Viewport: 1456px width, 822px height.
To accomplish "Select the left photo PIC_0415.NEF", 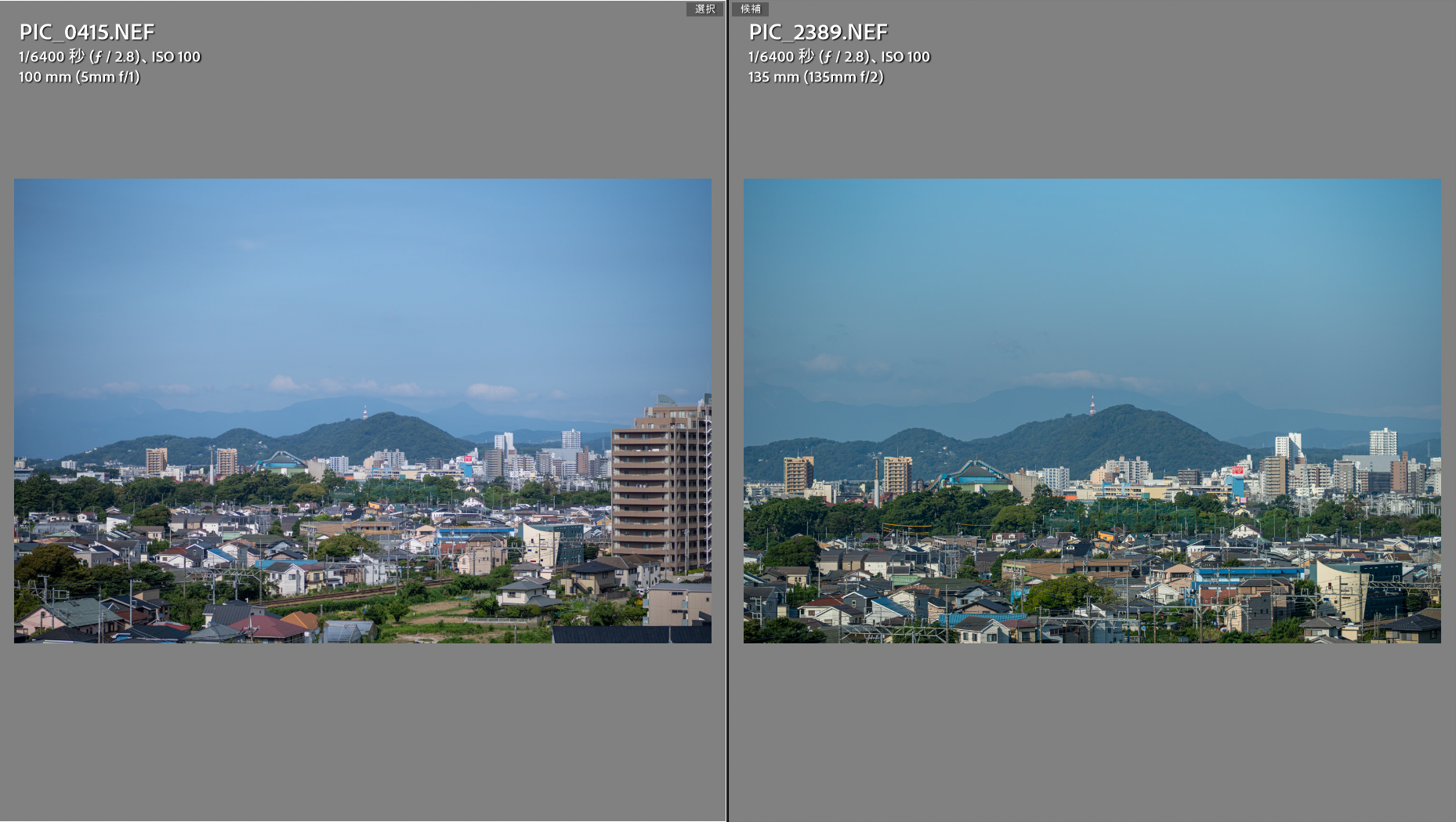I will (x=363, y=411).
